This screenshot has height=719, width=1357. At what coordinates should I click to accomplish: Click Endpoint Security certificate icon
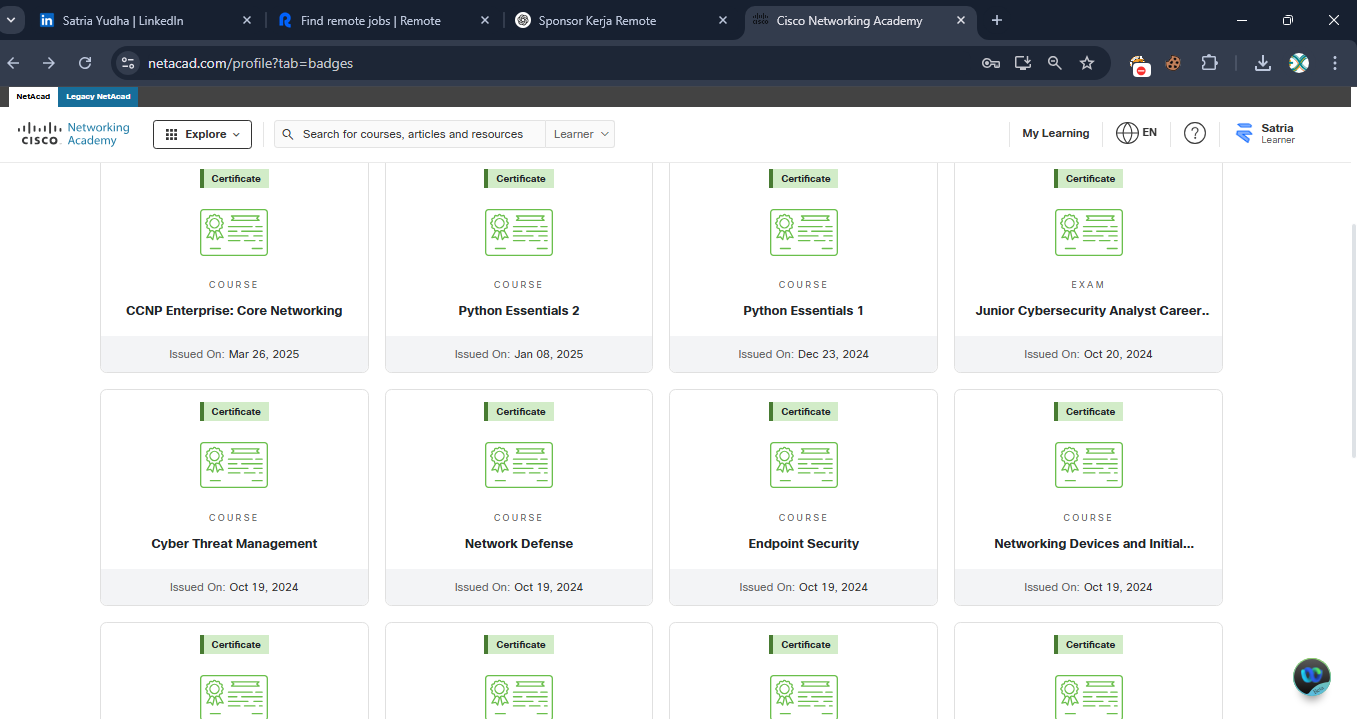click(x=804, y=465)
